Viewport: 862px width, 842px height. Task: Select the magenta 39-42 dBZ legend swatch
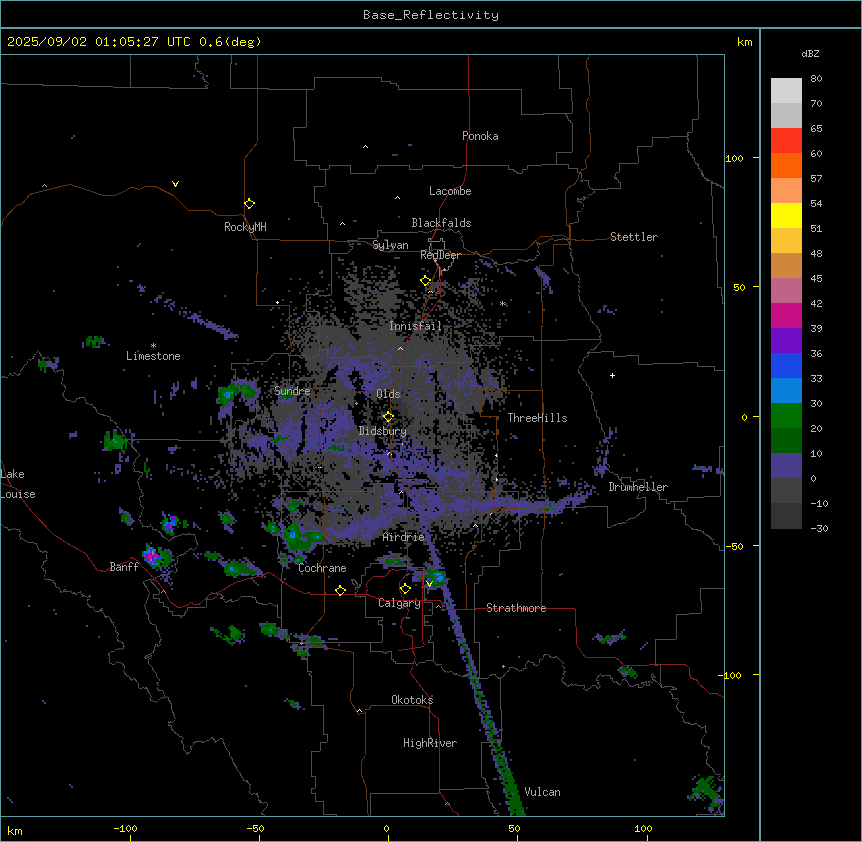point(786,315)
